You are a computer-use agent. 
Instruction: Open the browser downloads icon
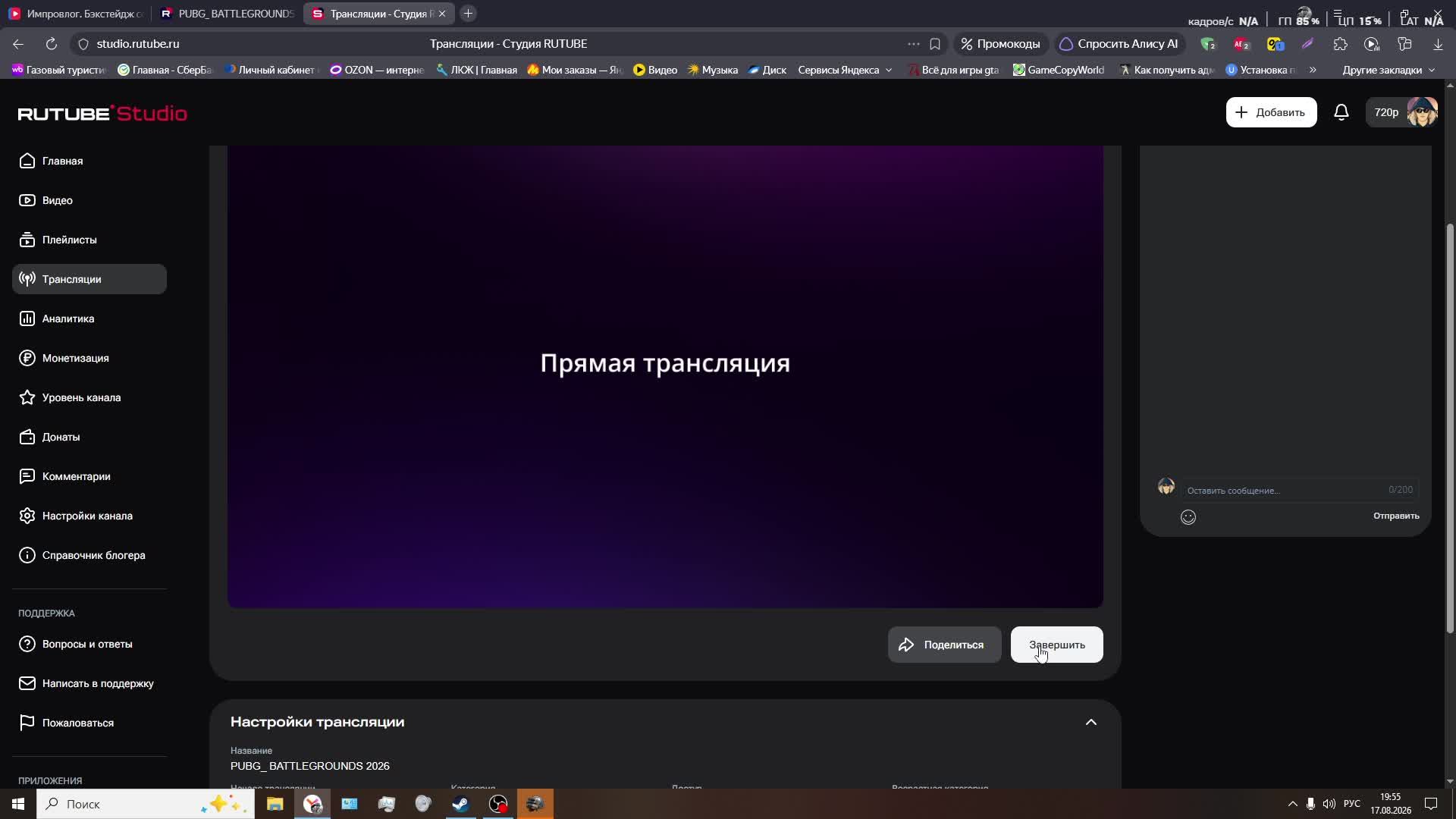(x=1438, y=44)
